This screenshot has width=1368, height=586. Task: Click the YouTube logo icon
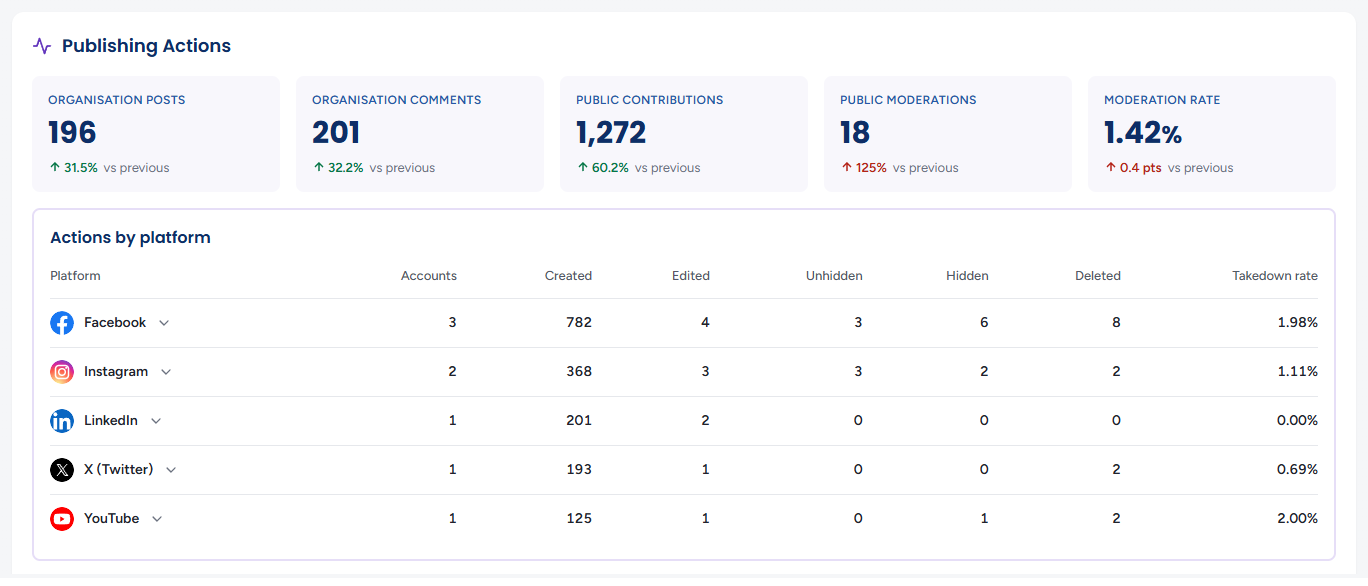(62, 519)
